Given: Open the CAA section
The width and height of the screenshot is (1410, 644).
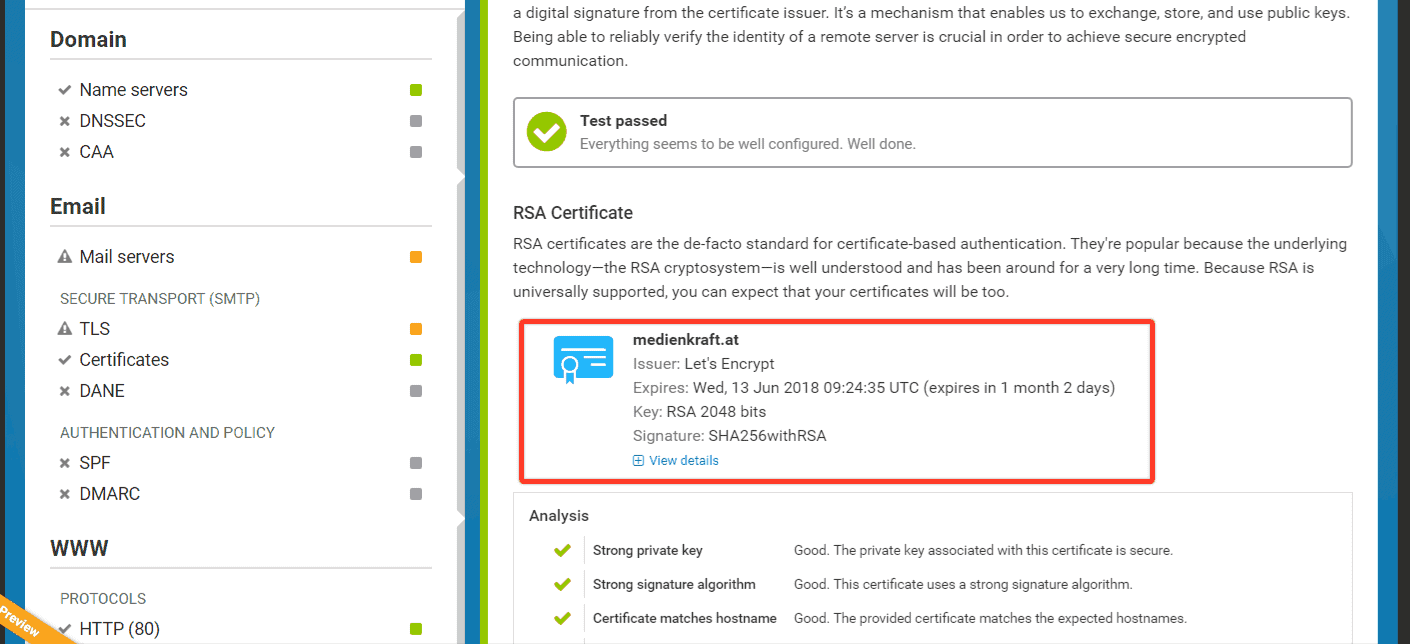Looking at the screenshot, I should tap(96, 152).
